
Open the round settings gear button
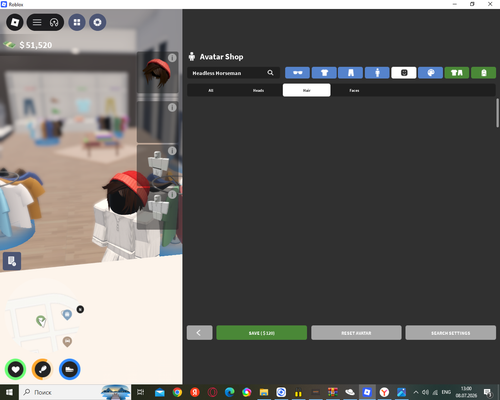point(97,22)
